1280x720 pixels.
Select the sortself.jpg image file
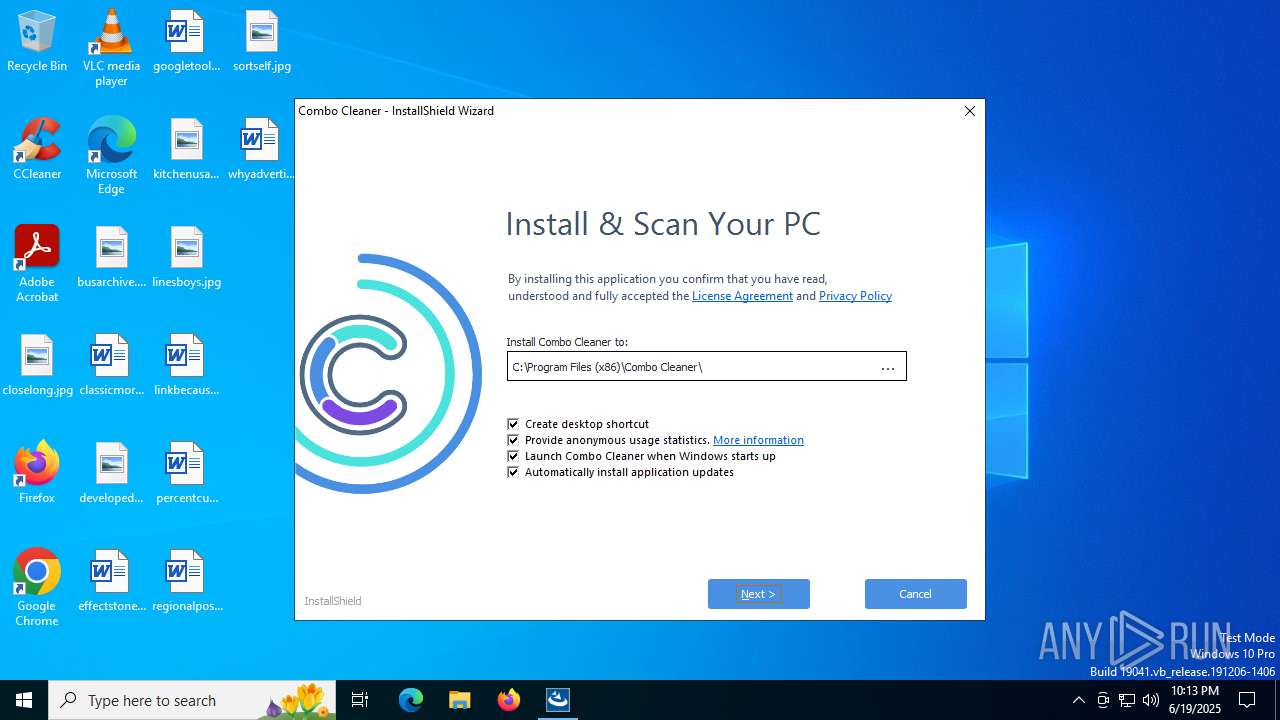[262, 41]
